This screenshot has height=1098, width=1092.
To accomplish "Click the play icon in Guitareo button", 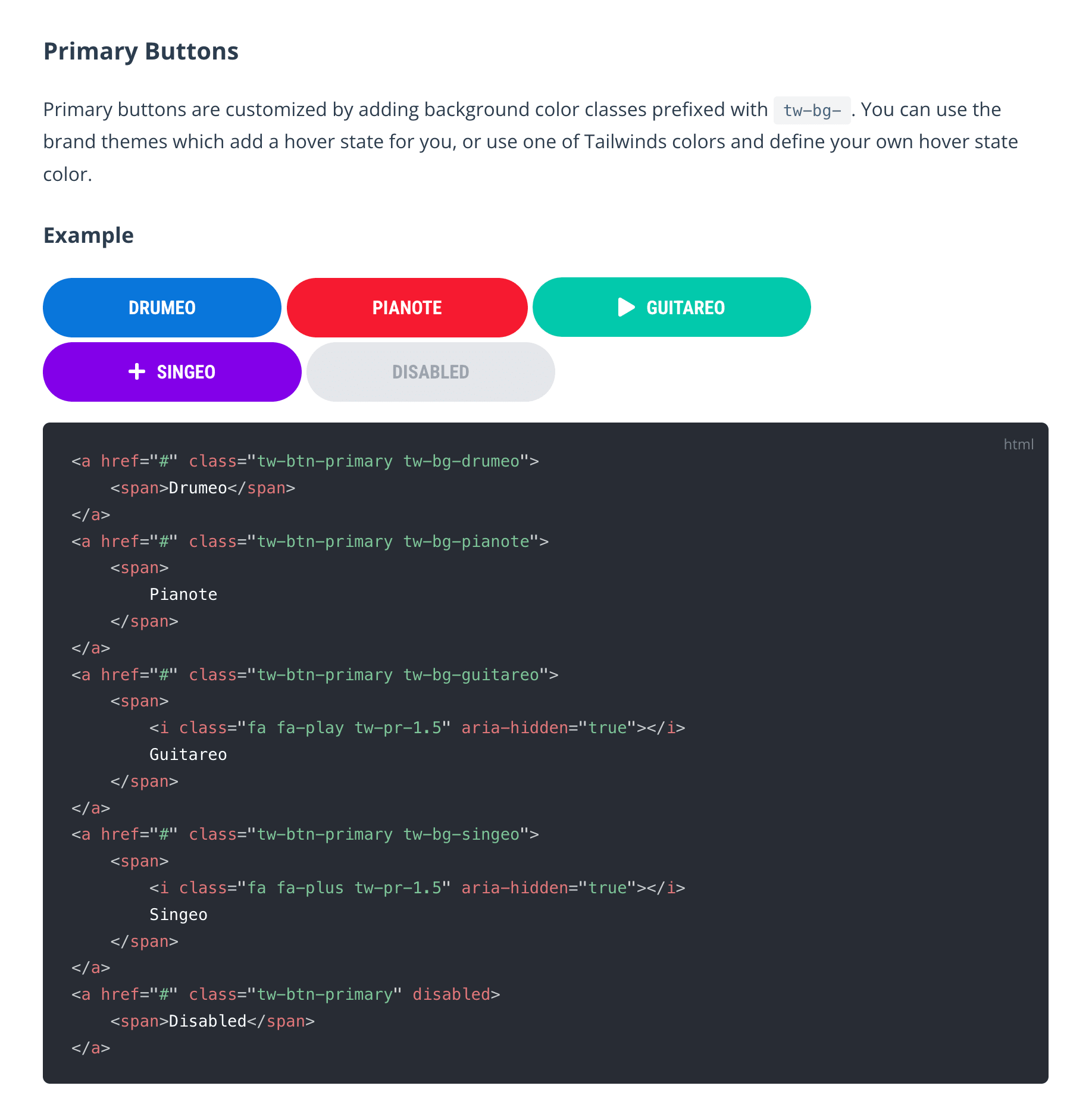I will pos(626,307).
